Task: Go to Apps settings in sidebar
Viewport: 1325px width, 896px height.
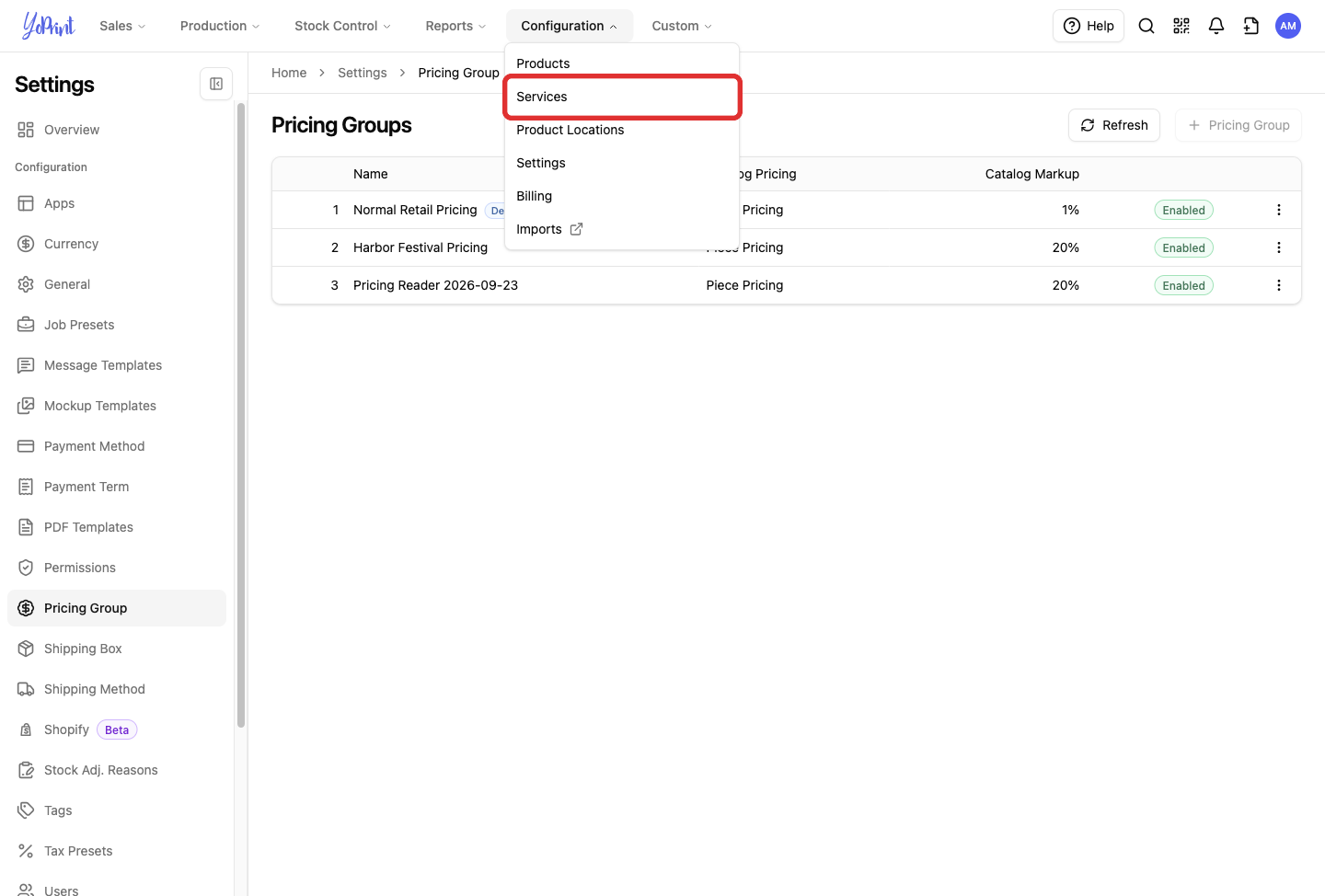Action: click(117, 203)
